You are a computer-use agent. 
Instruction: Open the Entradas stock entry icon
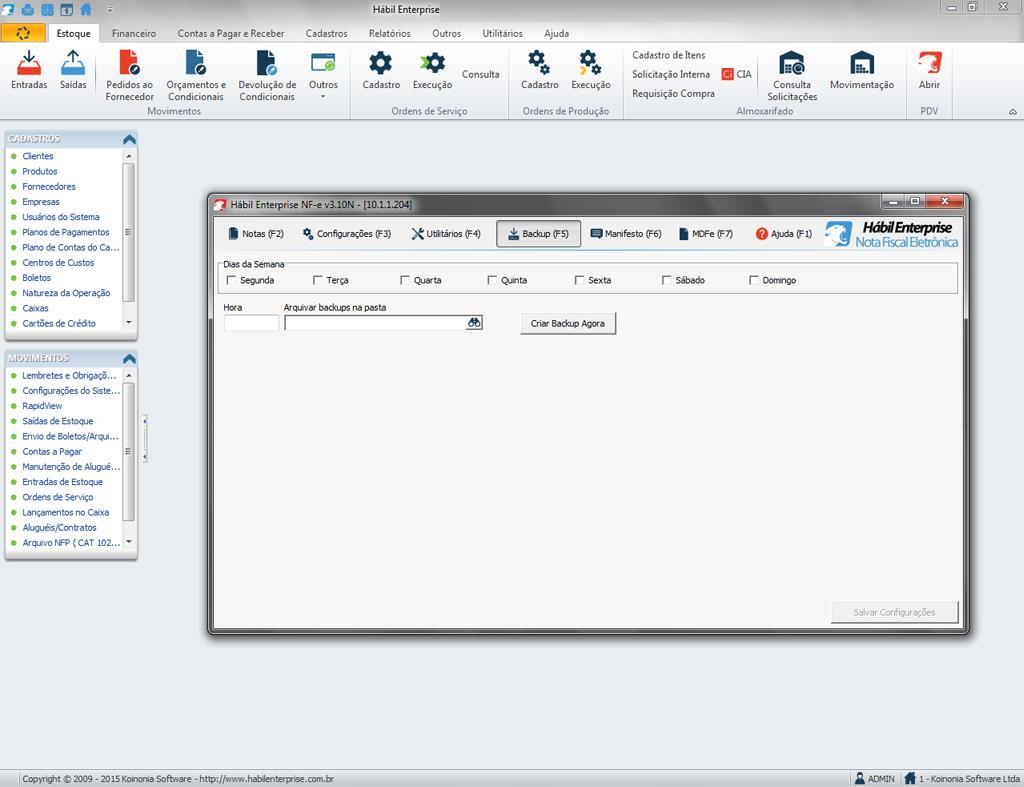tap(29, 63)
